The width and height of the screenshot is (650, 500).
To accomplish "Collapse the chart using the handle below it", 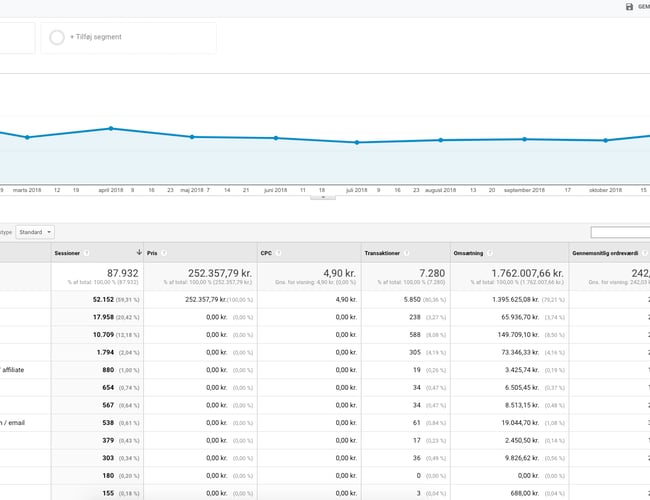I will [x=323, y=196].
